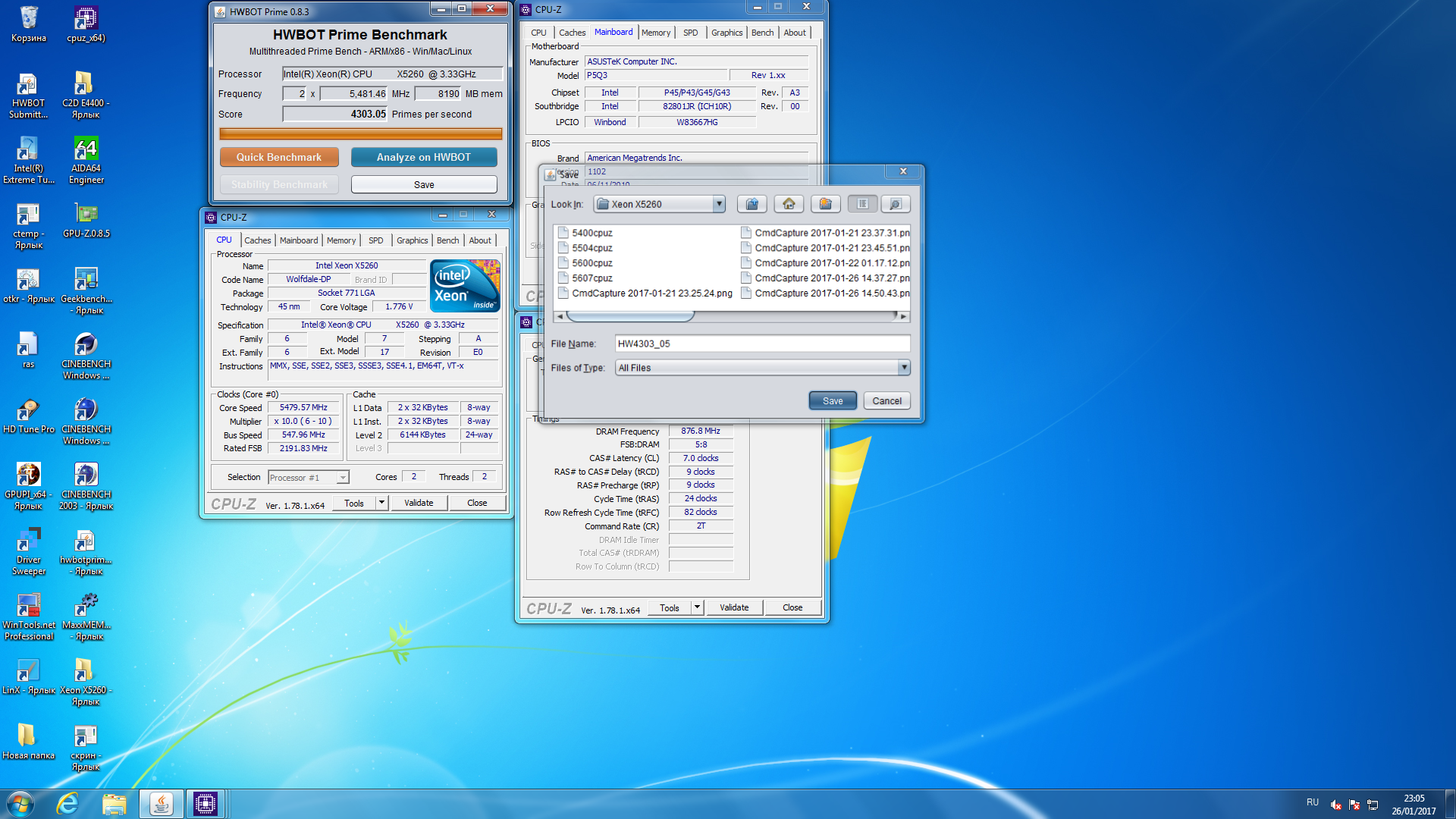This screenshot has width=1456, height=819.
Task: Switch Save dialog to List view
Action: pyautogui.click(x=862, y=204)
